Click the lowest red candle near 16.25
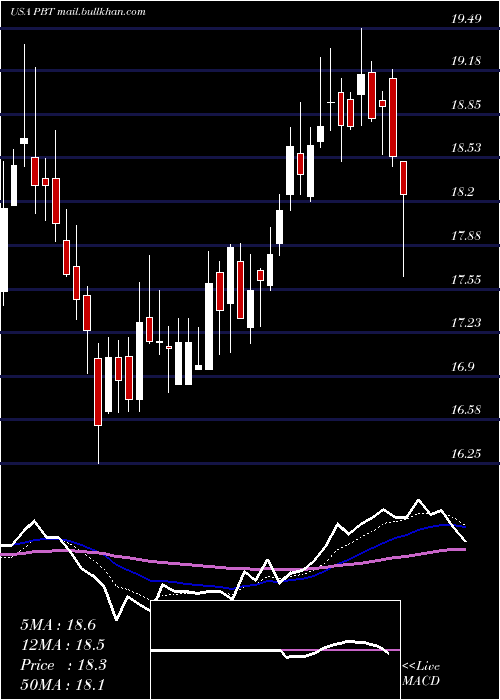This screenshot has width=500, height=700. (x=98, y=404)
